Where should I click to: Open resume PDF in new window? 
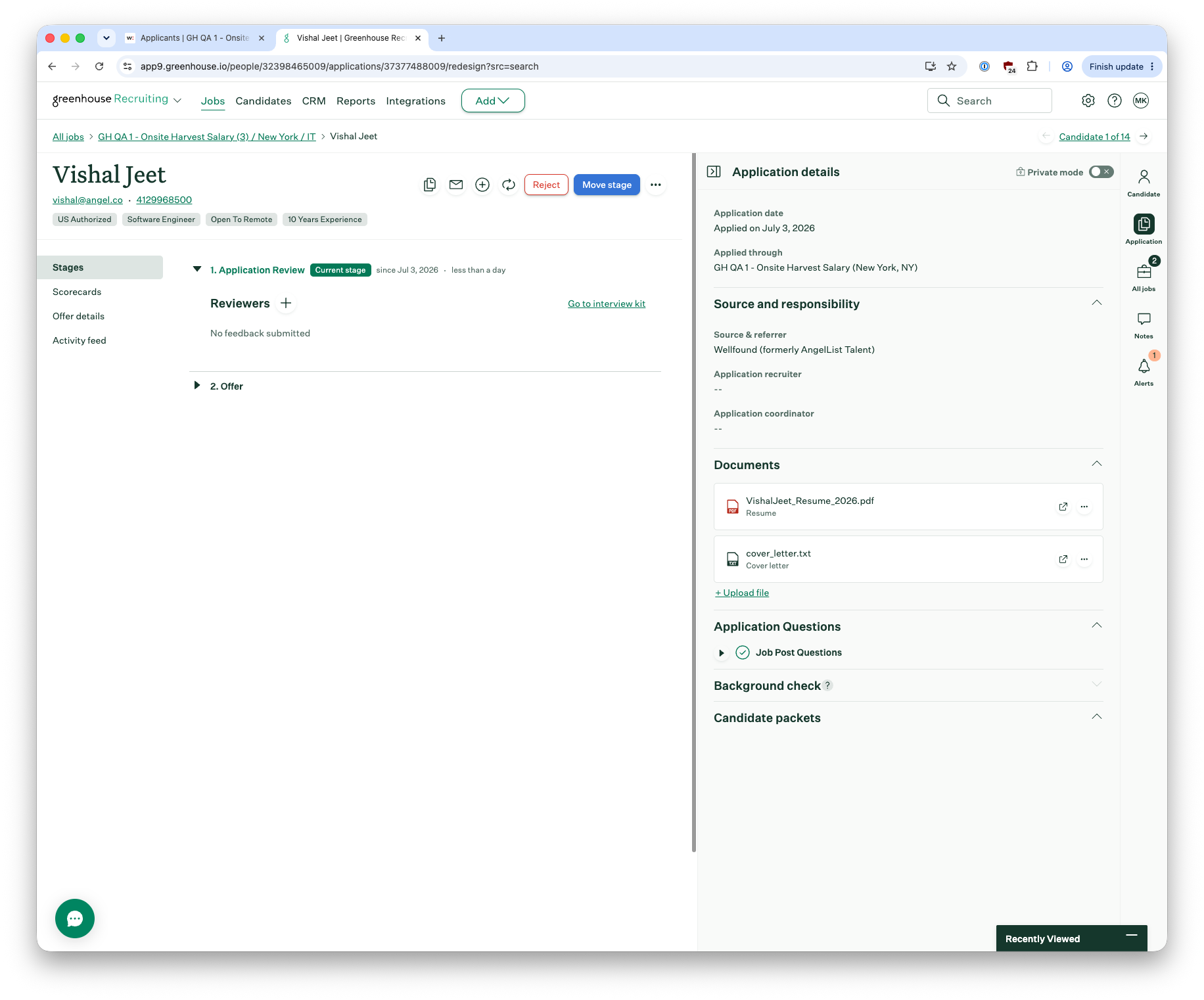pyautogui.click(x=1063, y=507)
